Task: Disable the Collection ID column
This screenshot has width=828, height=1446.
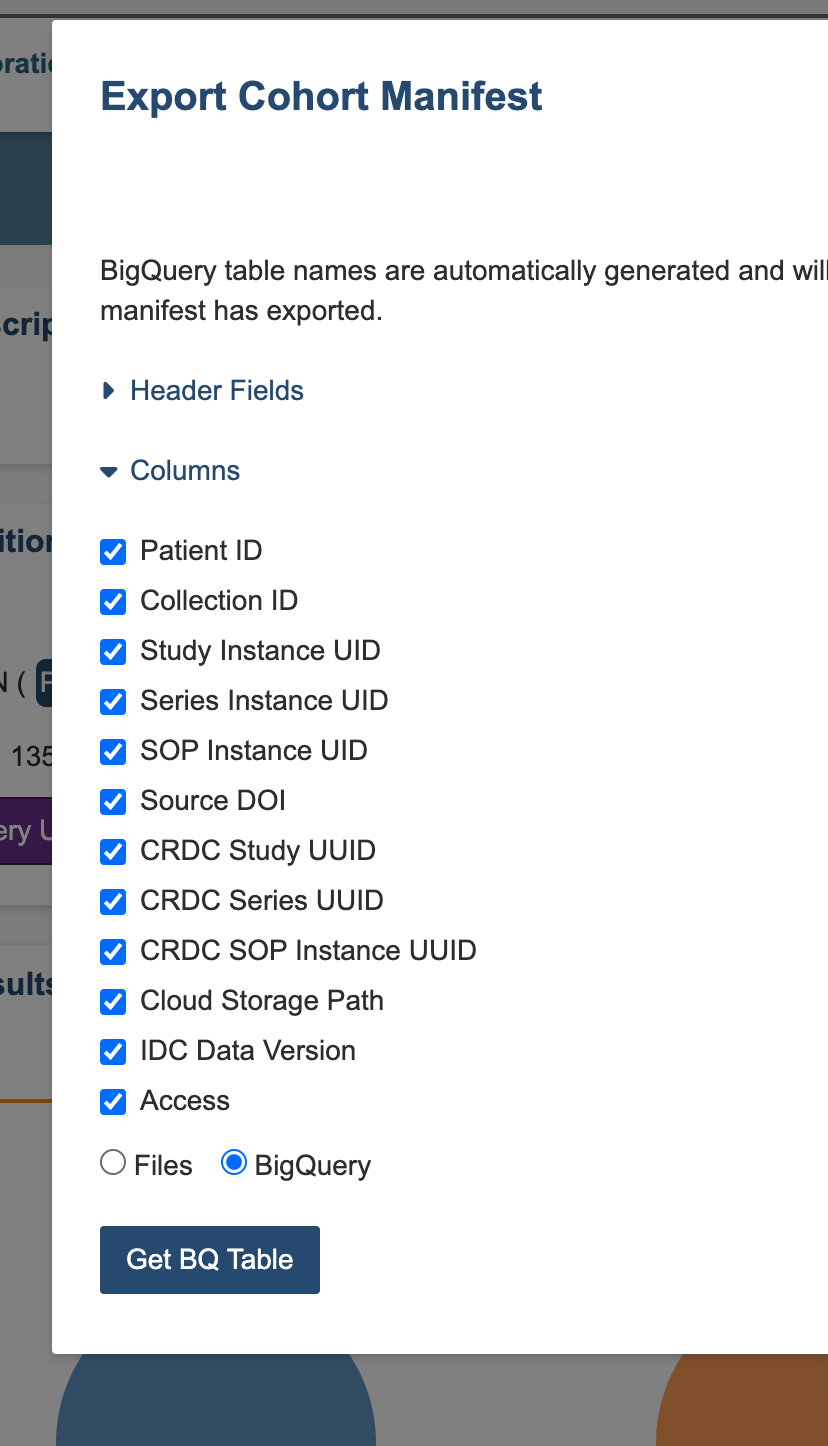Action: pyautogui.click(x=113, y=601)
